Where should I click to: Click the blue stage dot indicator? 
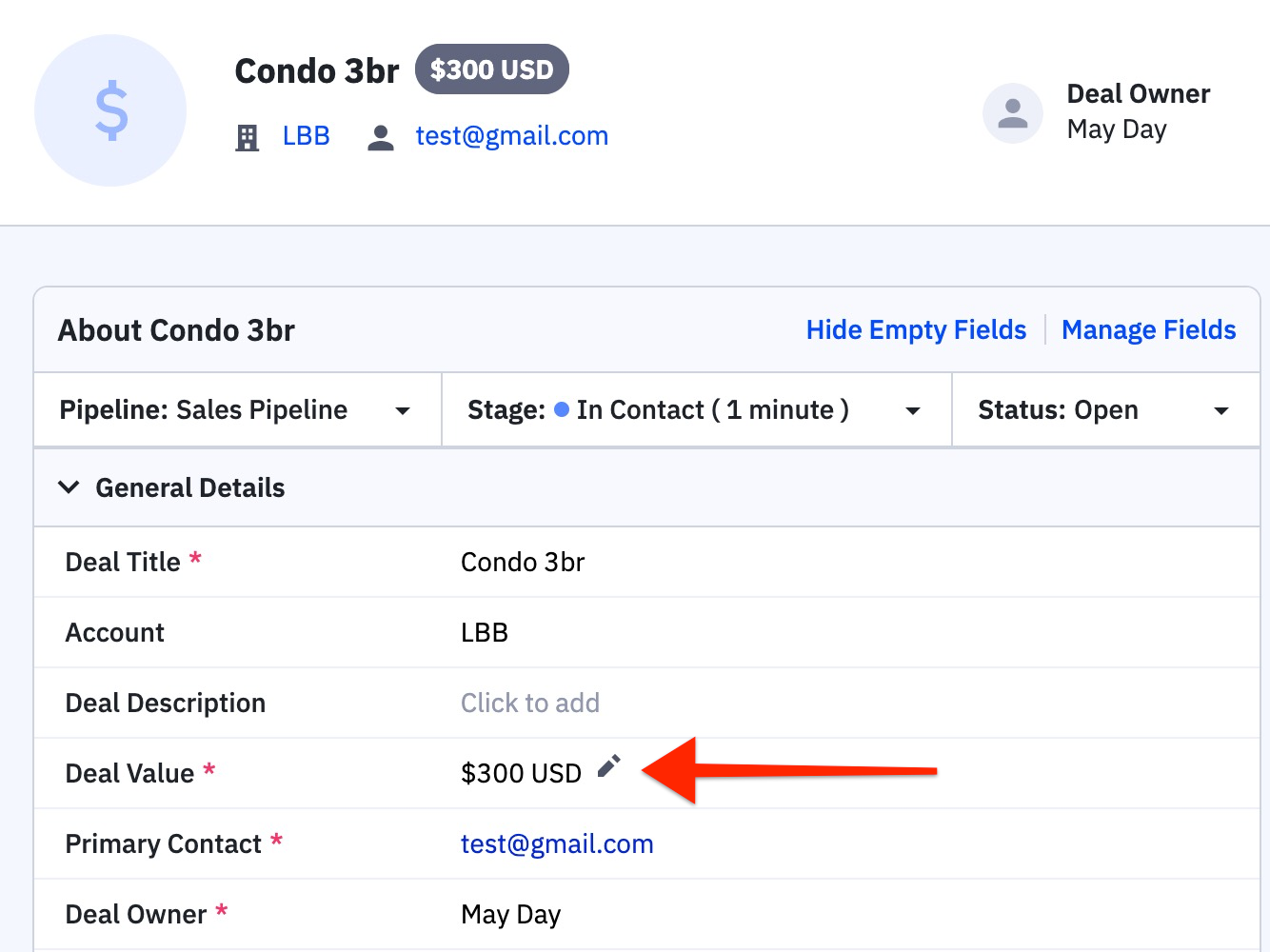coord(562,409)
